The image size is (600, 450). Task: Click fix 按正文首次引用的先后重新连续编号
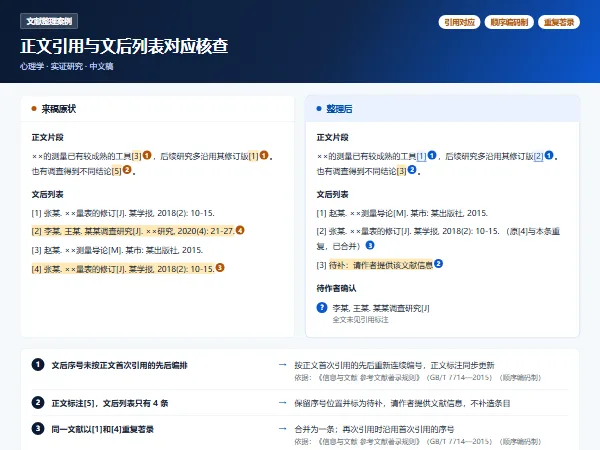click(395, 365)
